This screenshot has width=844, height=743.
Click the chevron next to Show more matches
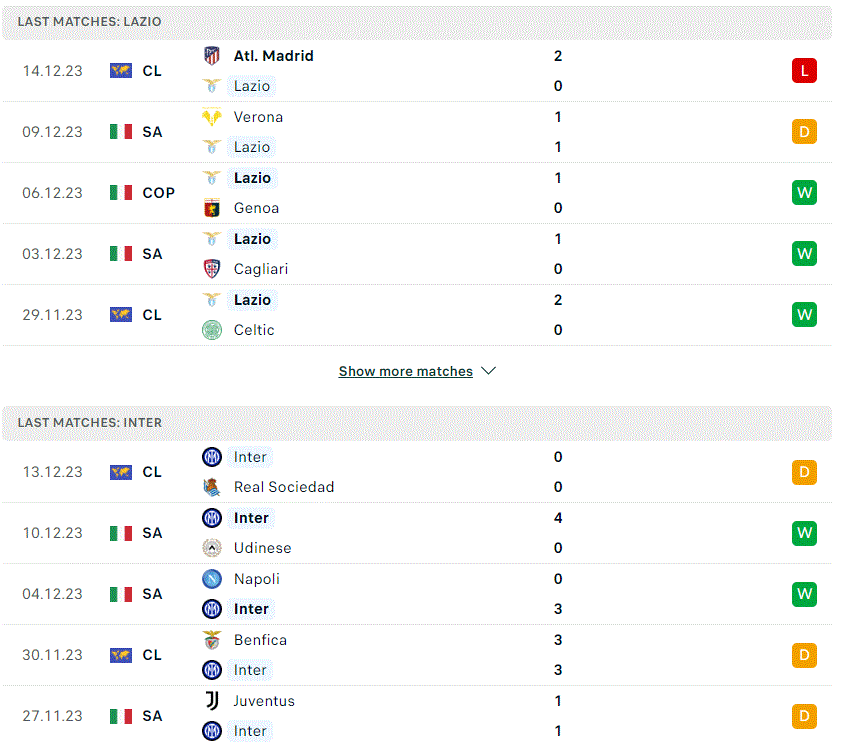(488, 371)
